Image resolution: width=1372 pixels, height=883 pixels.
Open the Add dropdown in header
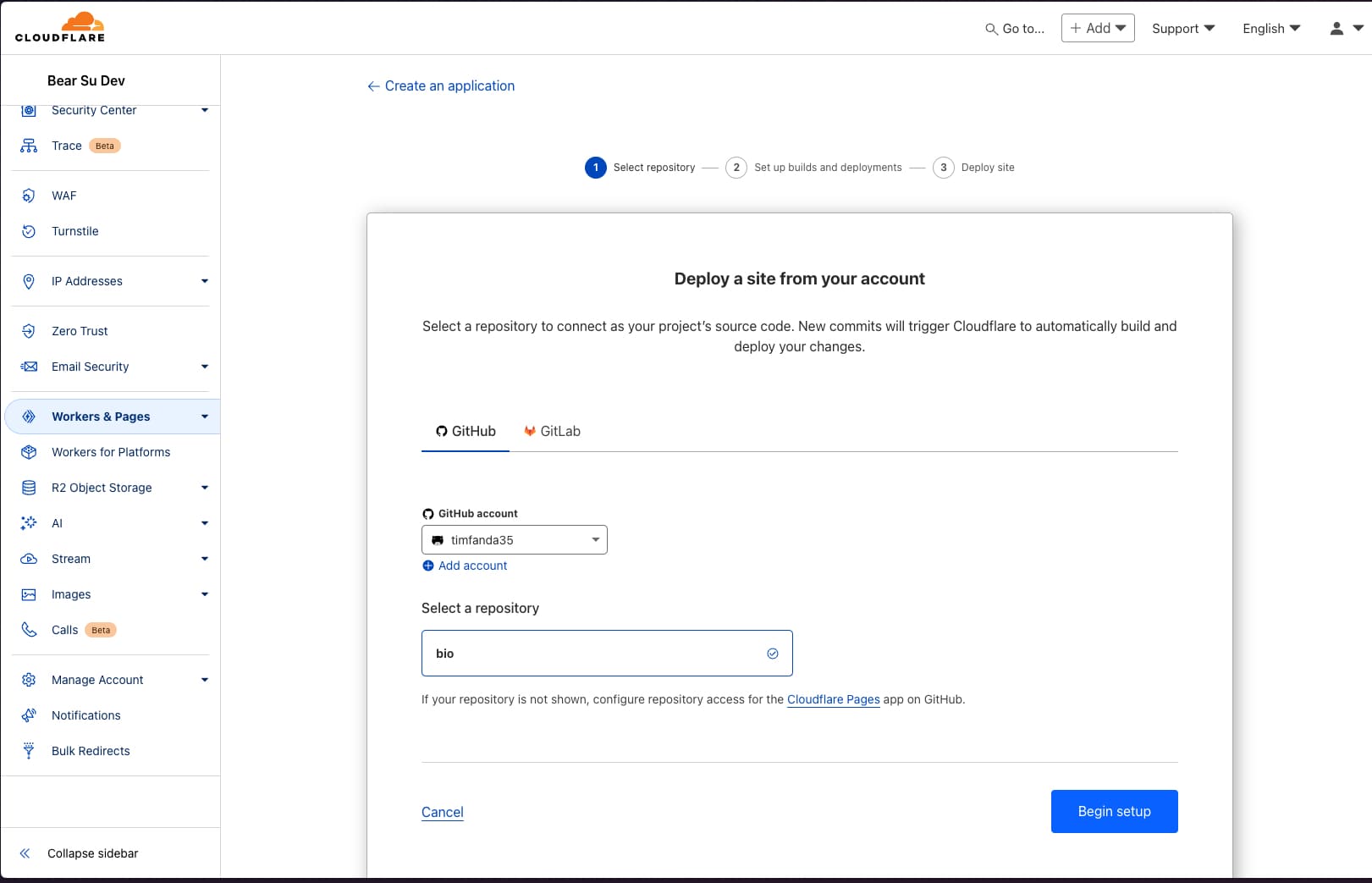click(1098, 28)
